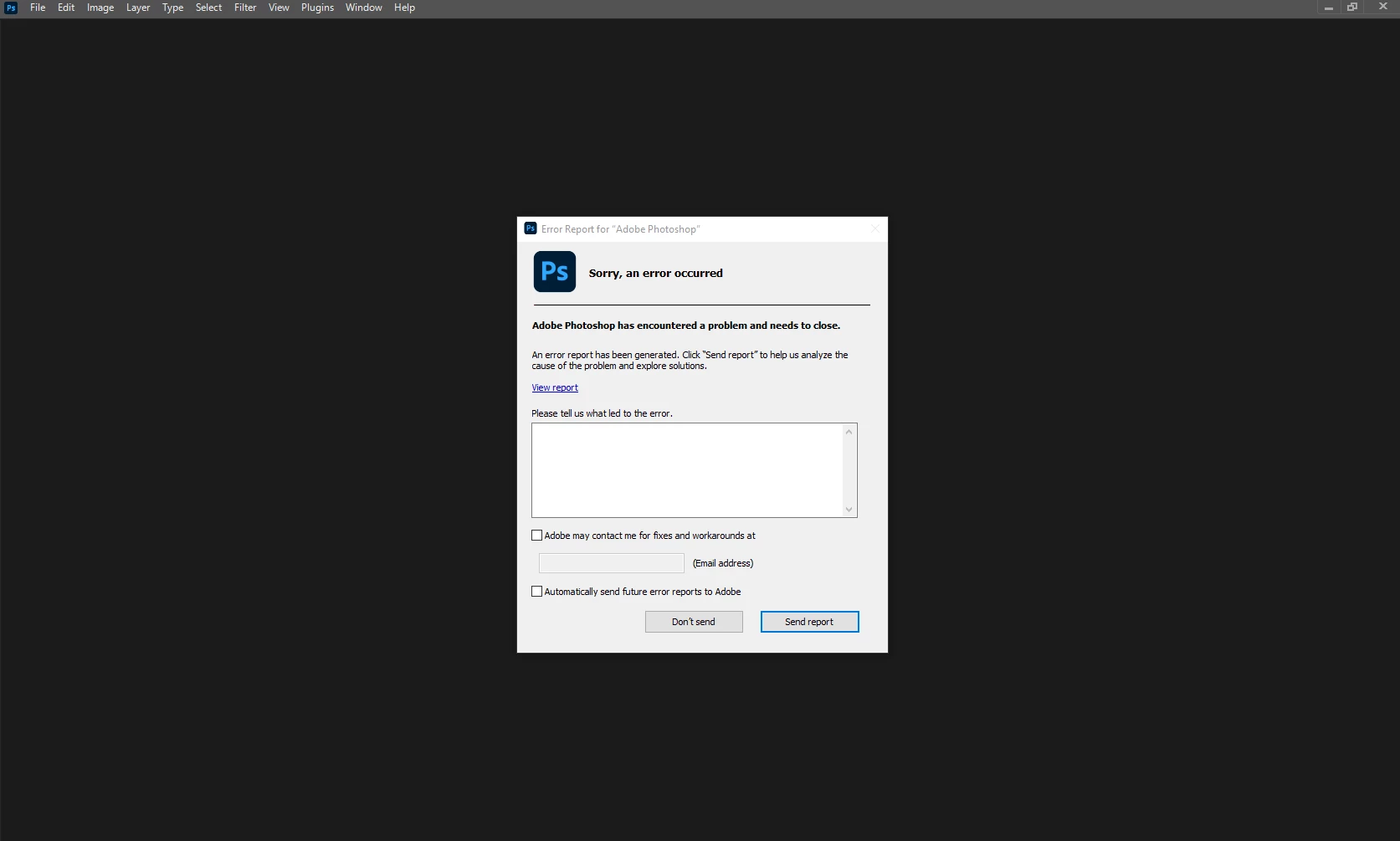Screen dimensions: 1400x841
Task: Click 'Sorry, an error occurred' heading
Action: (x=655, y=274)
